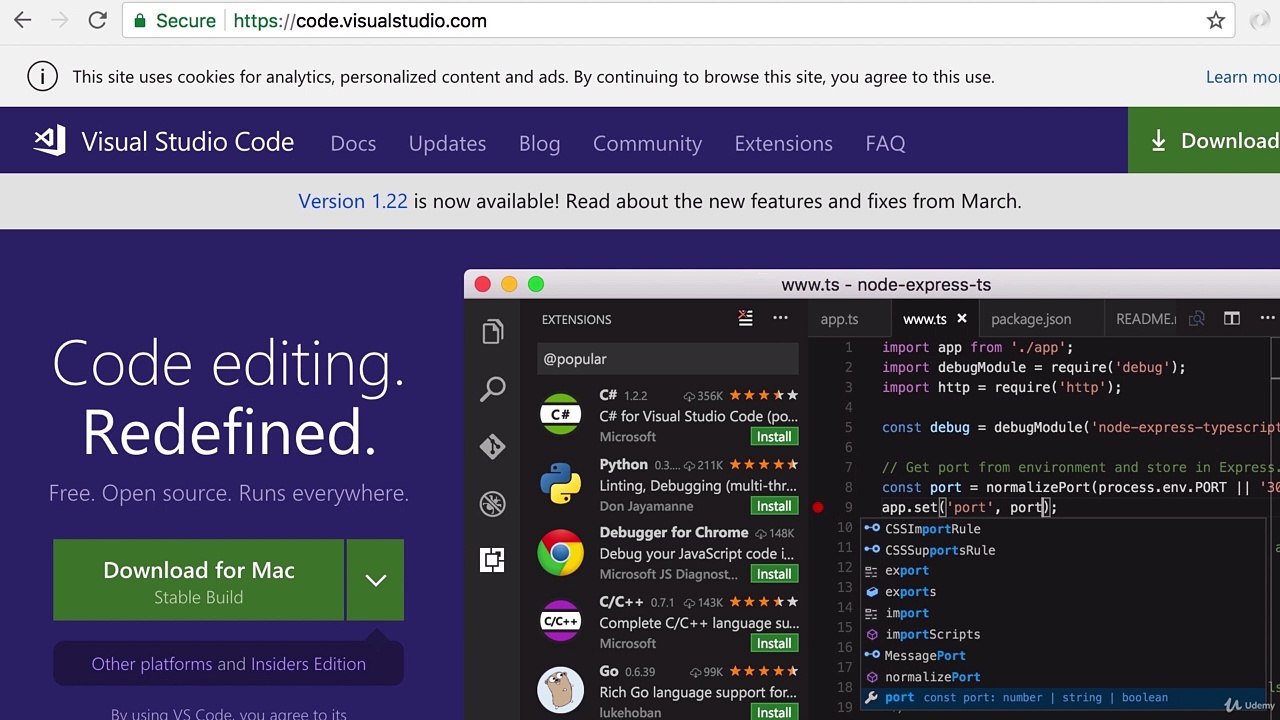The image size is (1280, 720).
Task: Click the code line importing http
Action: click(1001, 387)
